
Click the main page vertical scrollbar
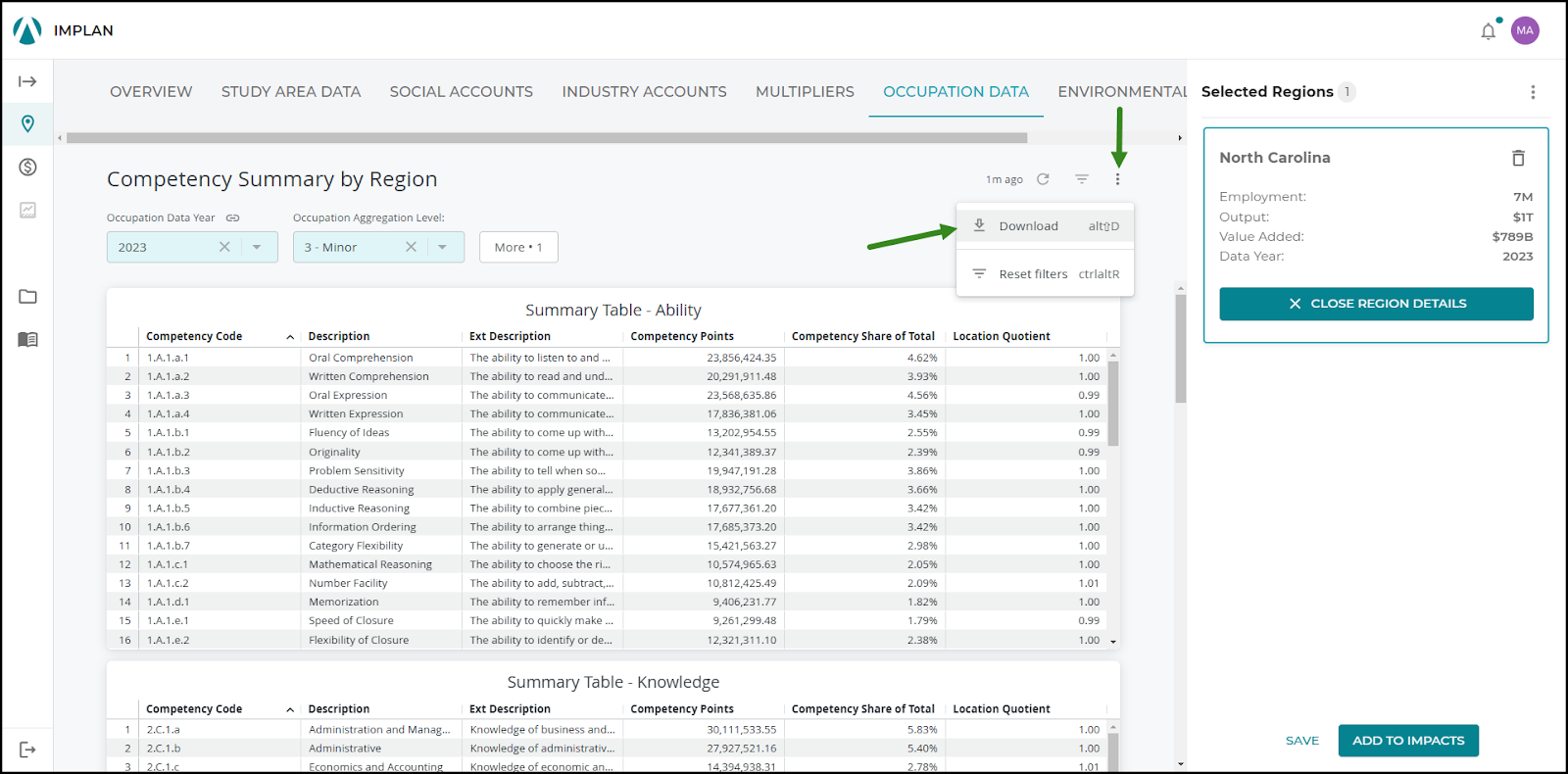(x=1181, y=348)
